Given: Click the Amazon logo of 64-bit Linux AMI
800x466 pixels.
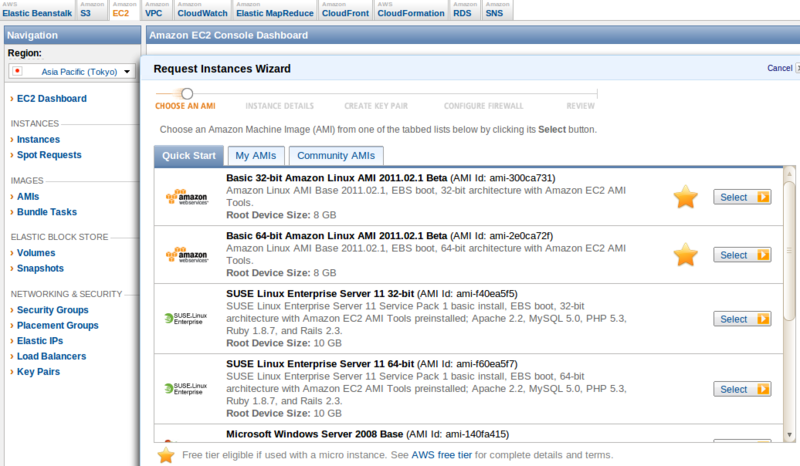Looking at the screenshot, I should pyautogui.click(x=187, y=255).
